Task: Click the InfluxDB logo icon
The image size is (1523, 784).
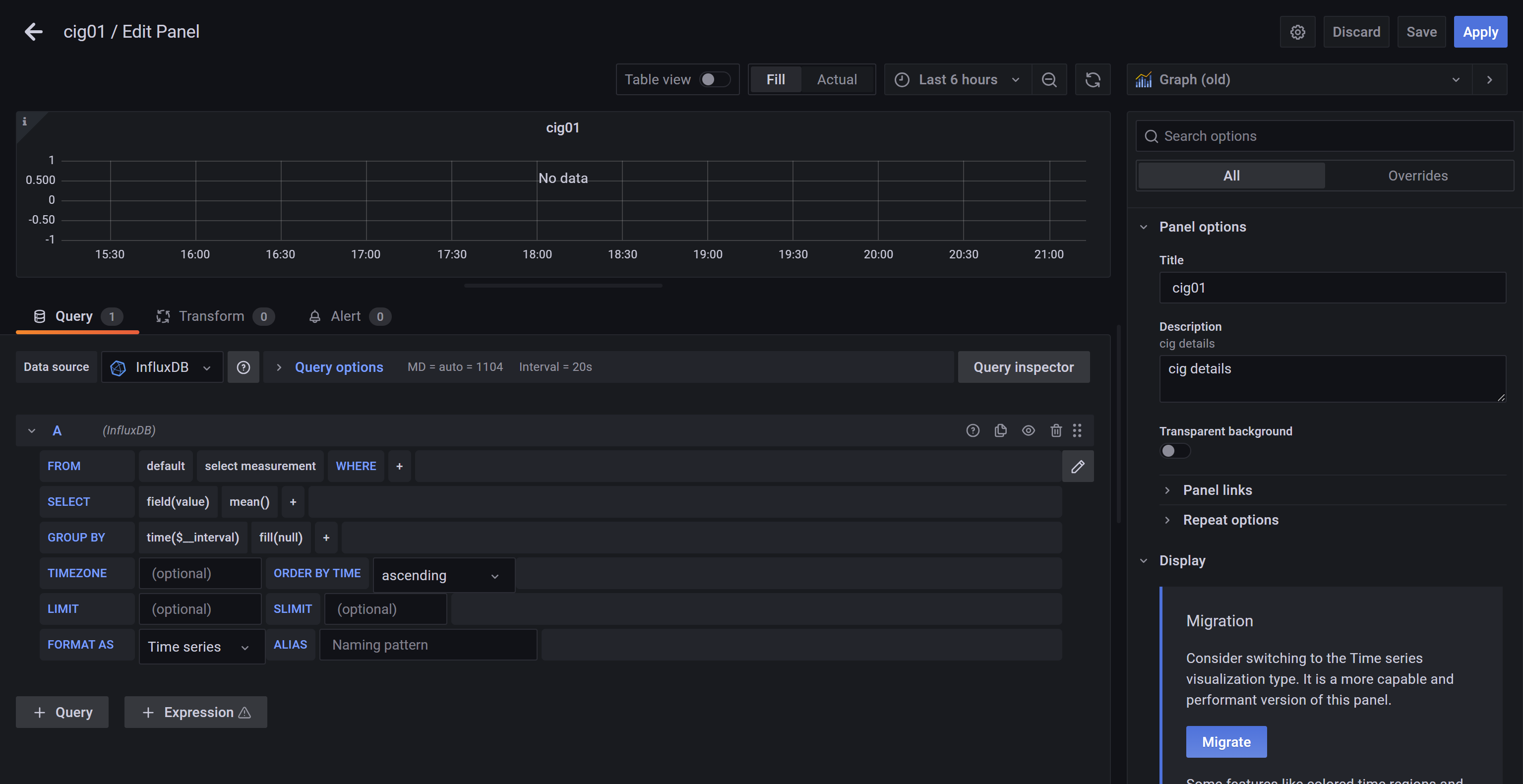Action: tap(118, 368)
